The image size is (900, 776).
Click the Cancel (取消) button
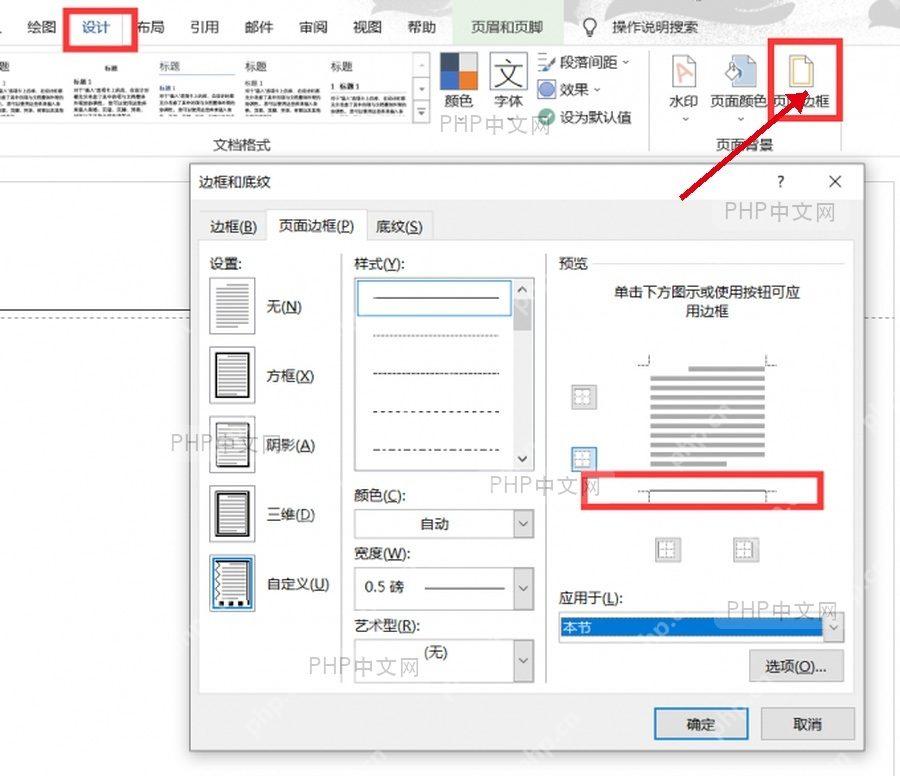[x=807, y=724]
